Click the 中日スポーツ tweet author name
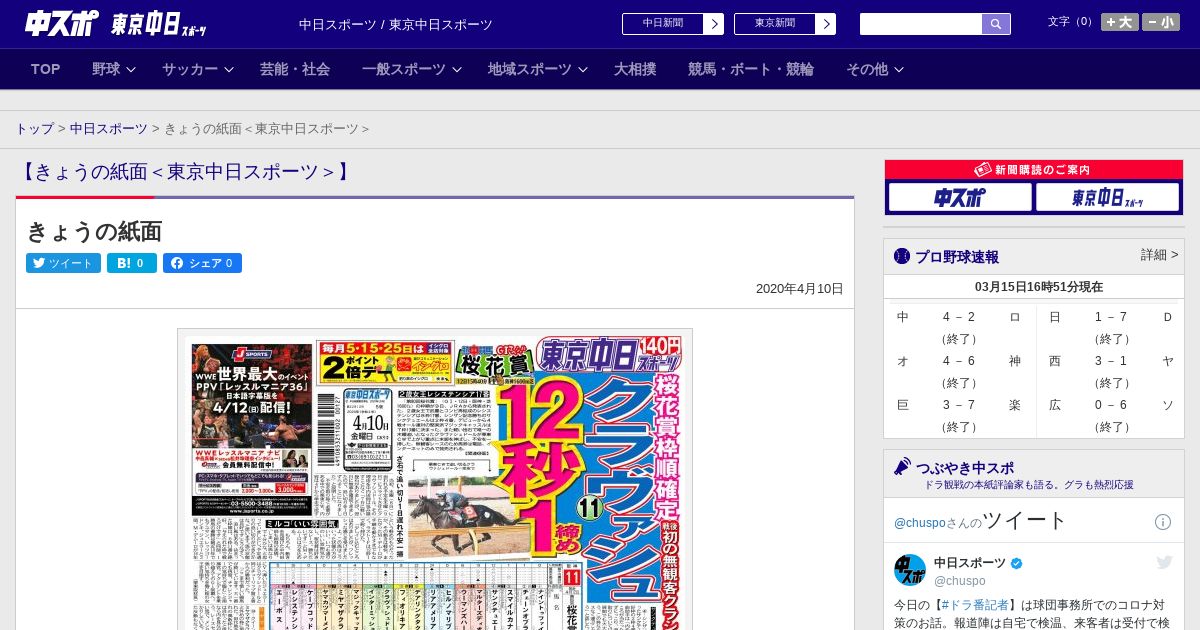The image size is (1200, 630). (x=970, y=563)
